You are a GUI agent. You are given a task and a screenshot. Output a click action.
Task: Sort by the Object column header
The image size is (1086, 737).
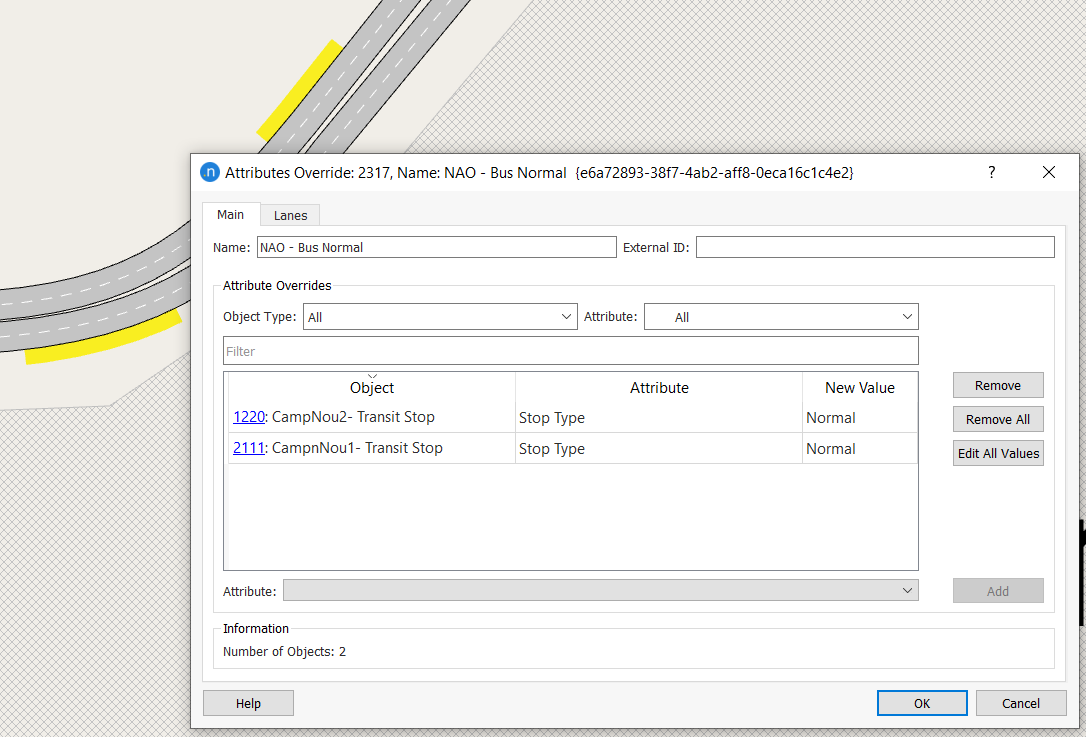click(x=372, y=388)
